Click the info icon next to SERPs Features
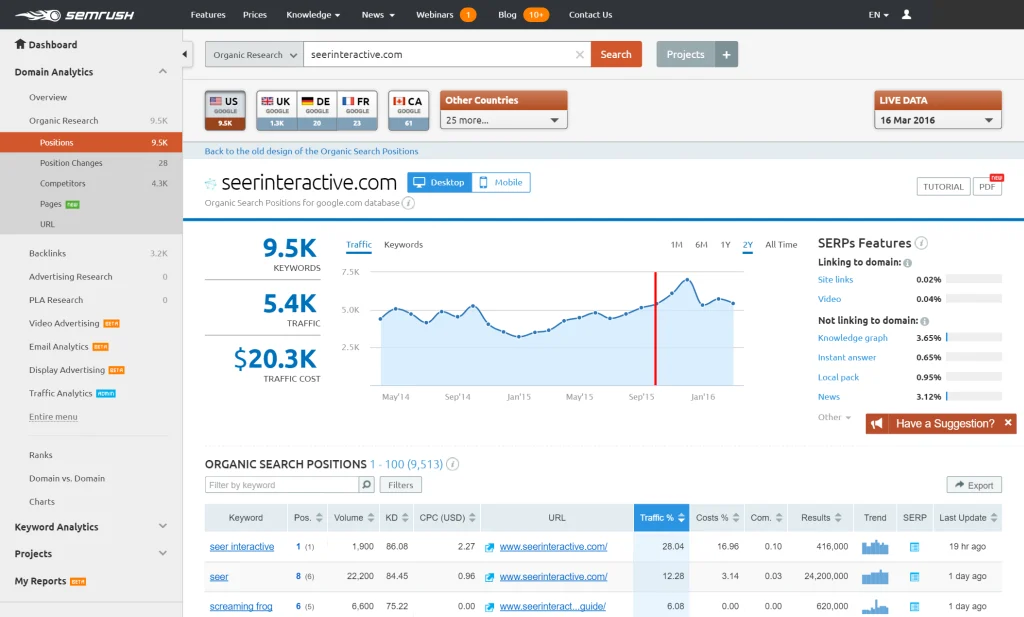 pos(919,243)
